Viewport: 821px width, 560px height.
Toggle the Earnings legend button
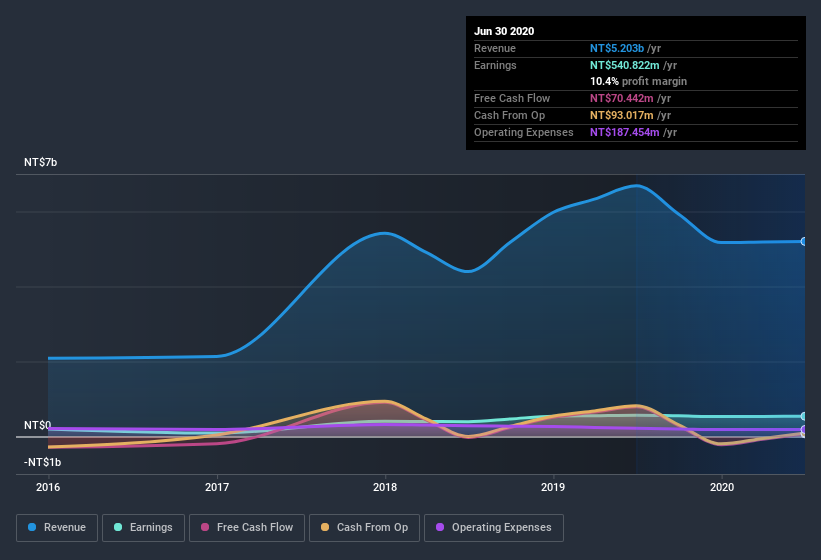(x=143, y=528)
